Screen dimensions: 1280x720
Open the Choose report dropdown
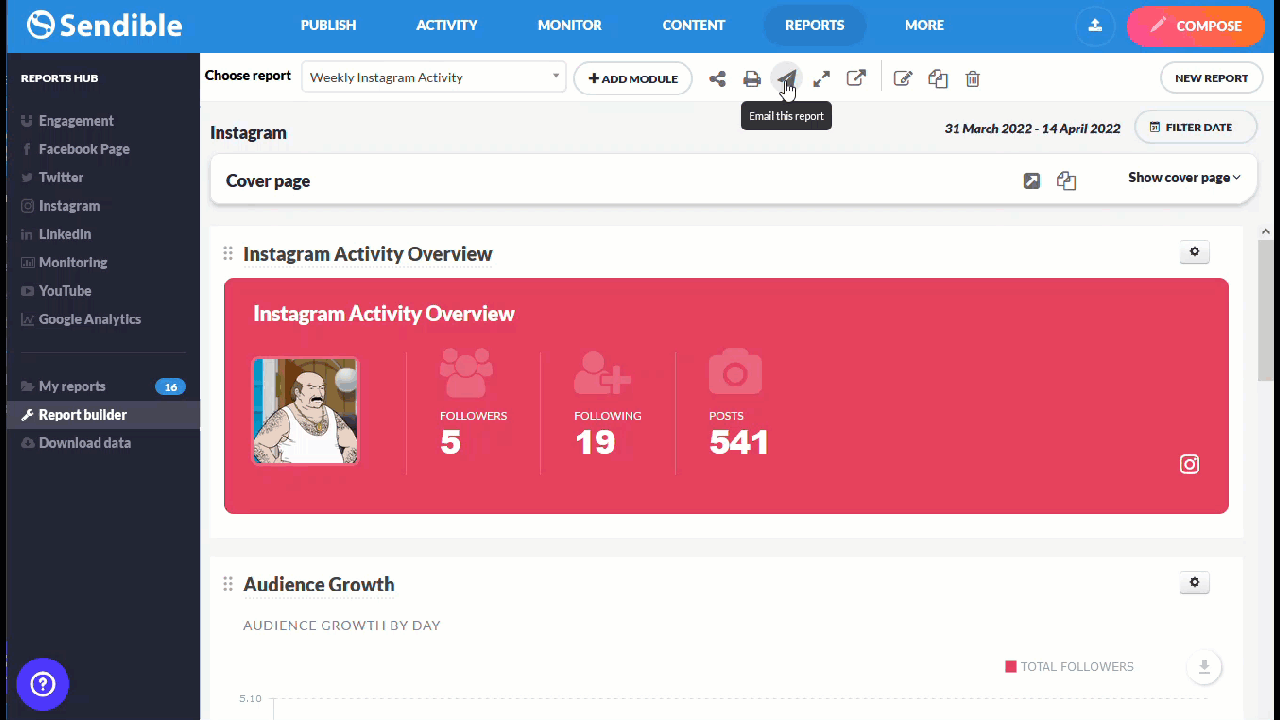pos(433,77)
